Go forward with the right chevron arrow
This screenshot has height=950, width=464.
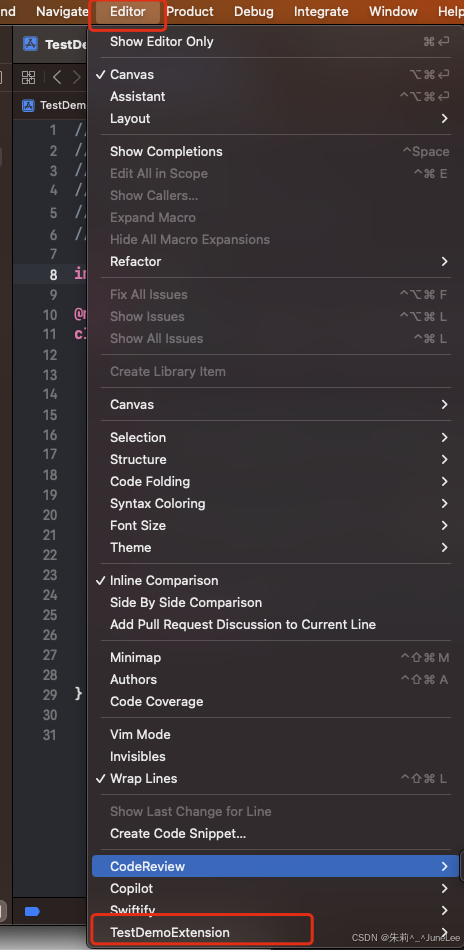click(x=76, y=77)
